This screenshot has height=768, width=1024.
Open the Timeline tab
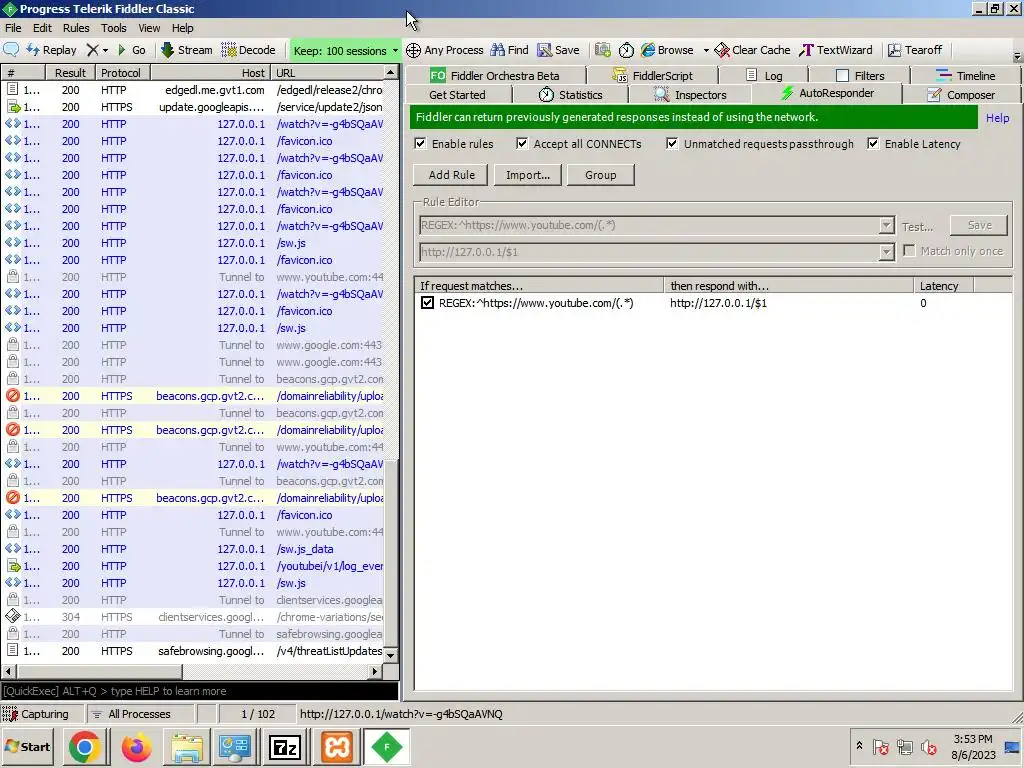click(965, 76)
